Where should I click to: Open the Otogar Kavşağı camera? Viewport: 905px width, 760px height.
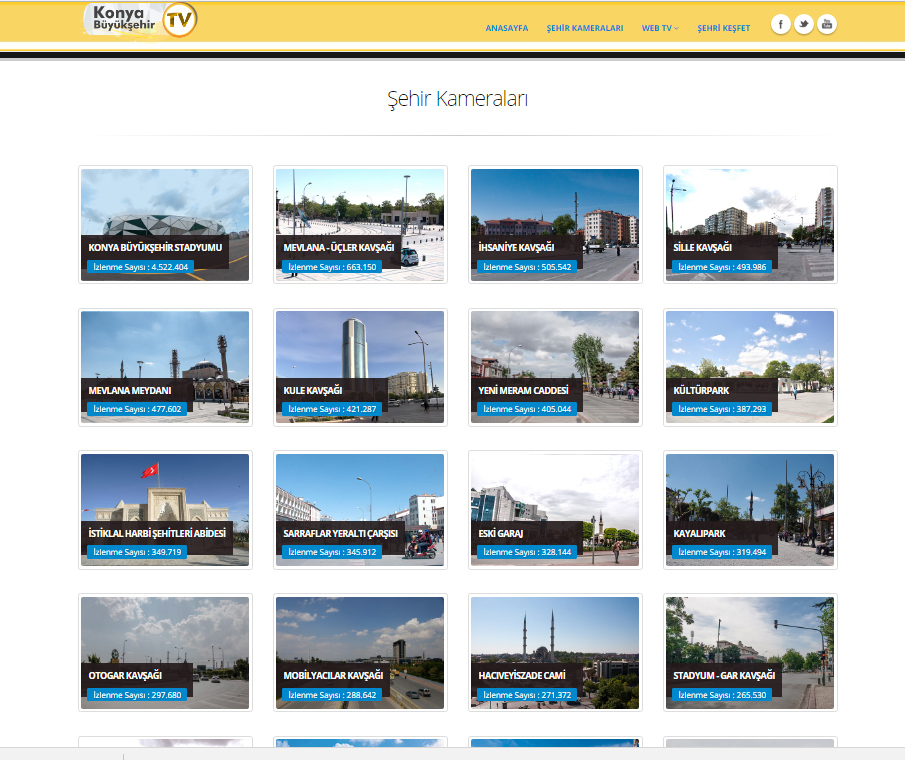coord(165,653)
